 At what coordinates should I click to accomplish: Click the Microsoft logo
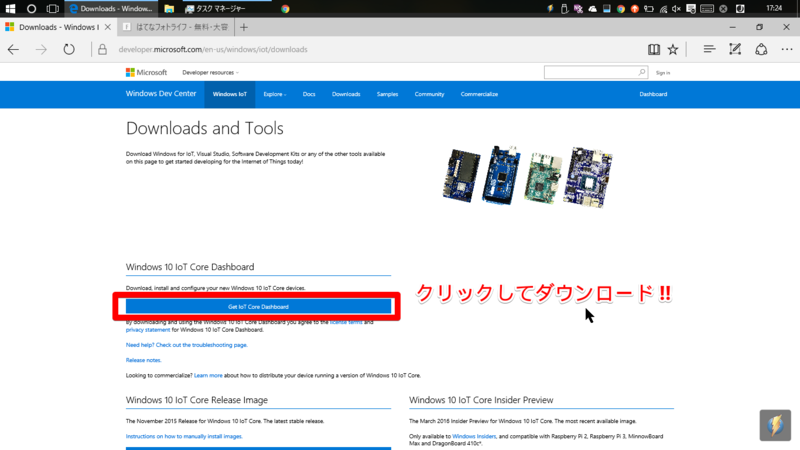coord(146,72)
